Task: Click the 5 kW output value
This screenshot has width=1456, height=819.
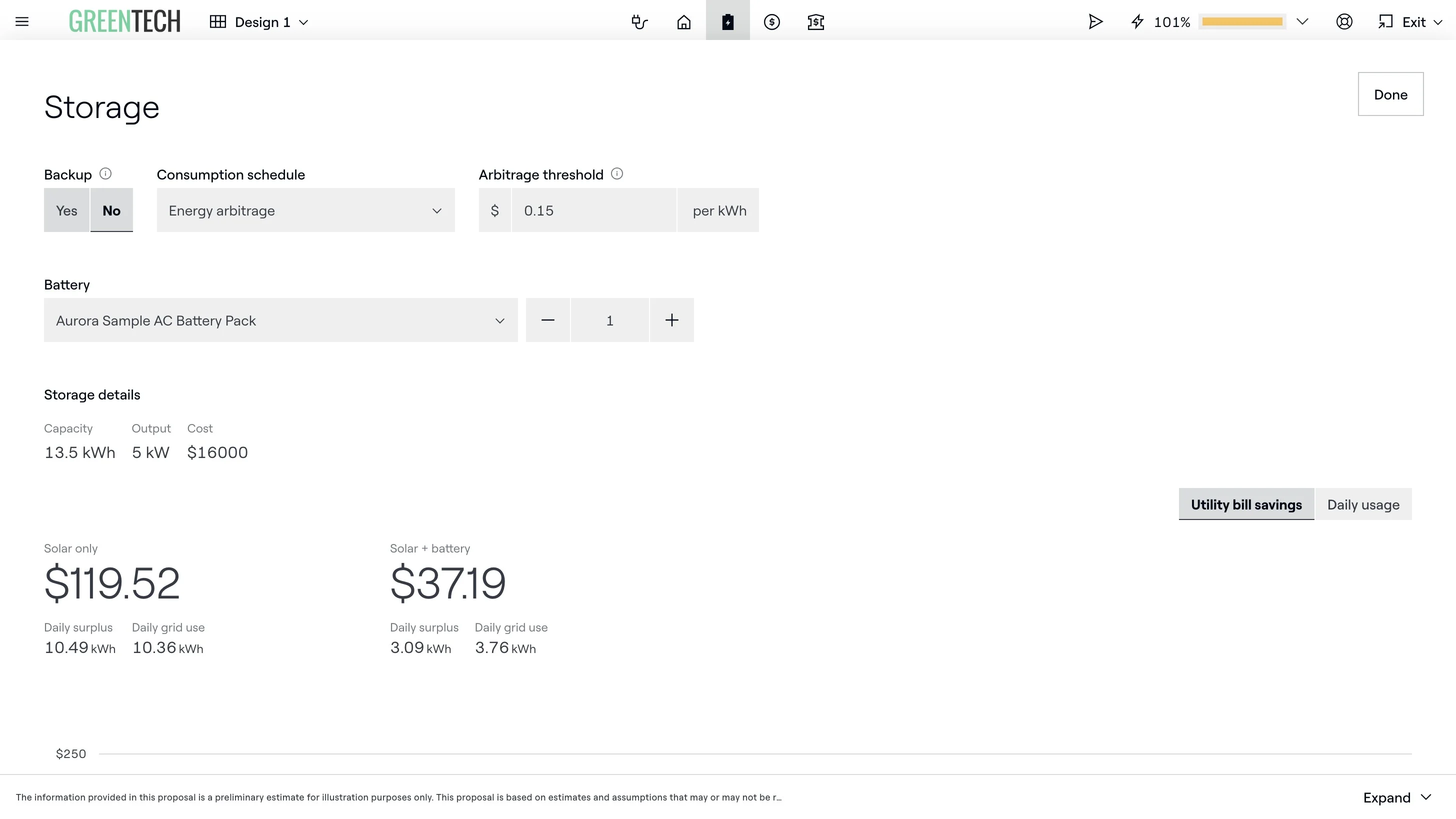Action: click(151, 452)
